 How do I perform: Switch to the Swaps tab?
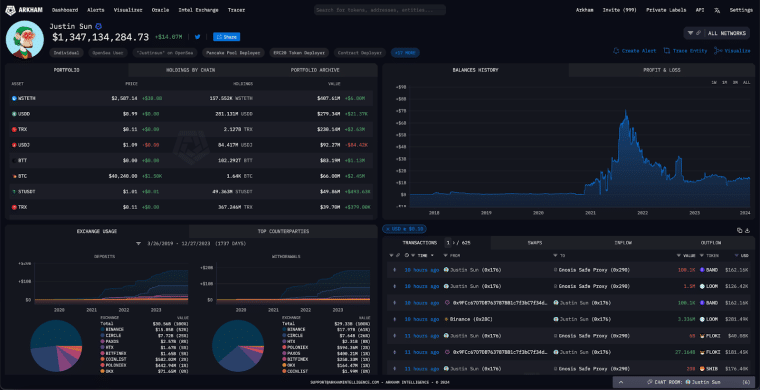[x=535, y=243]
